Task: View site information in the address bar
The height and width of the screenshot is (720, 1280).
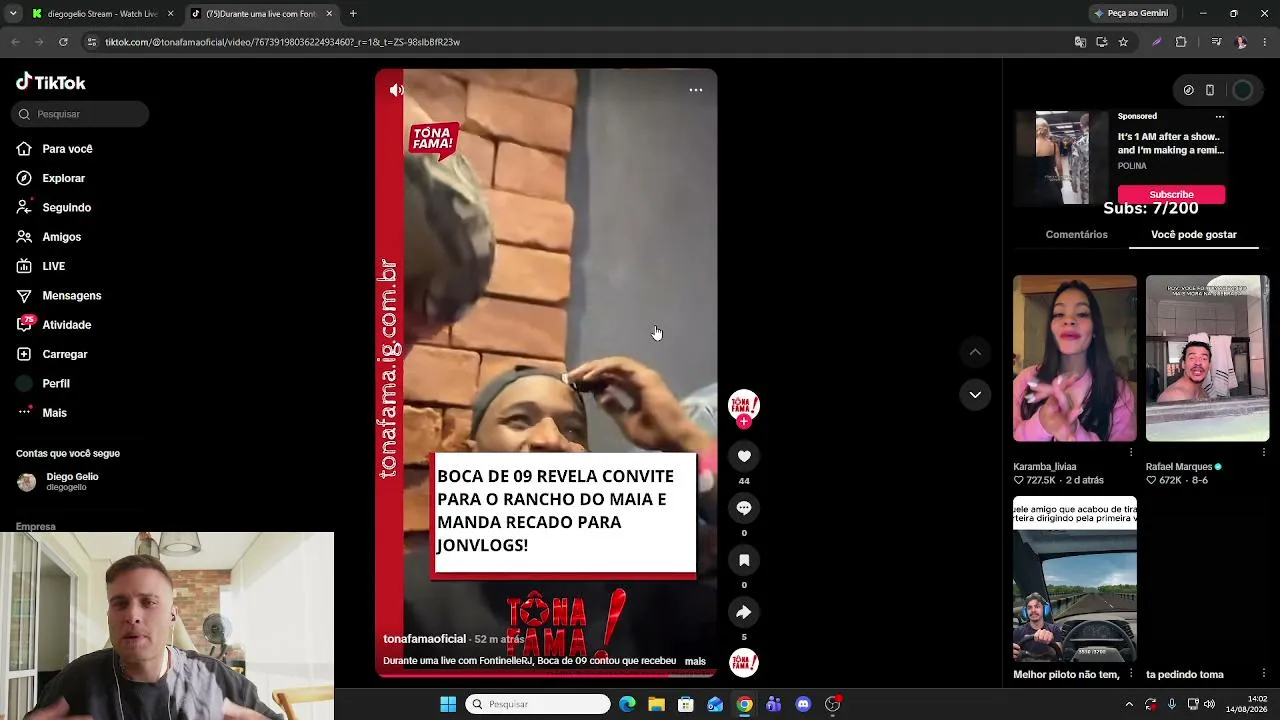Action: (x=92, y=42)
